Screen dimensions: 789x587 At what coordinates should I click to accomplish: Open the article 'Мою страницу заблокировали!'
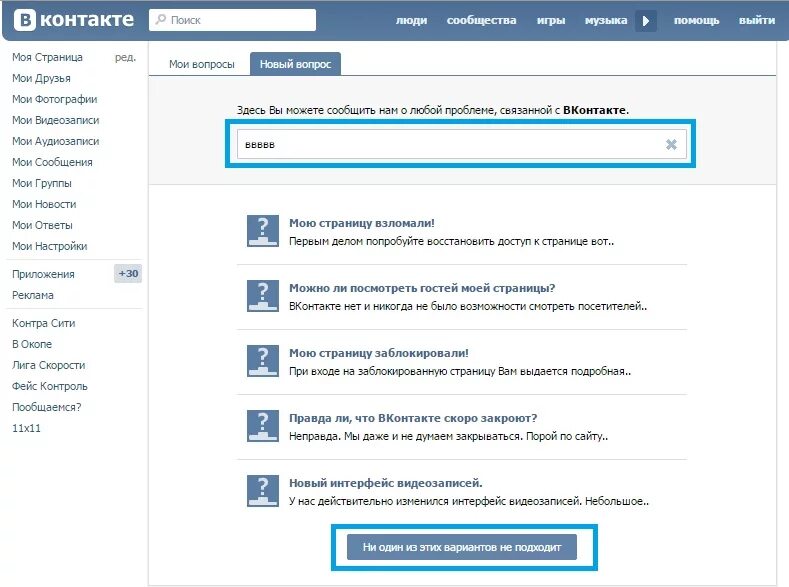point(379,353)
